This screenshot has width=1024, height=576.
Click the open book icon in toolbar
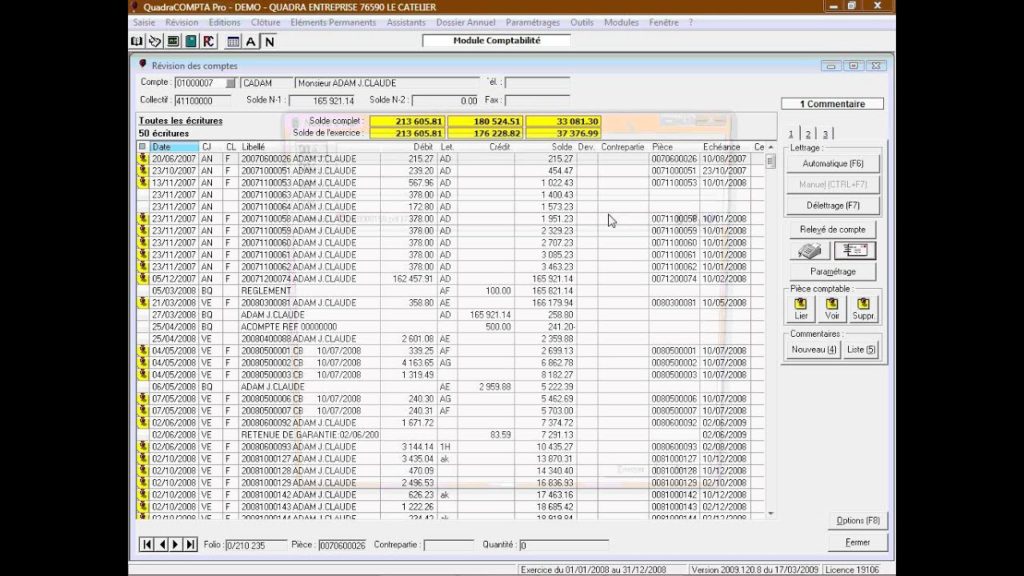[x=137, y=41]
